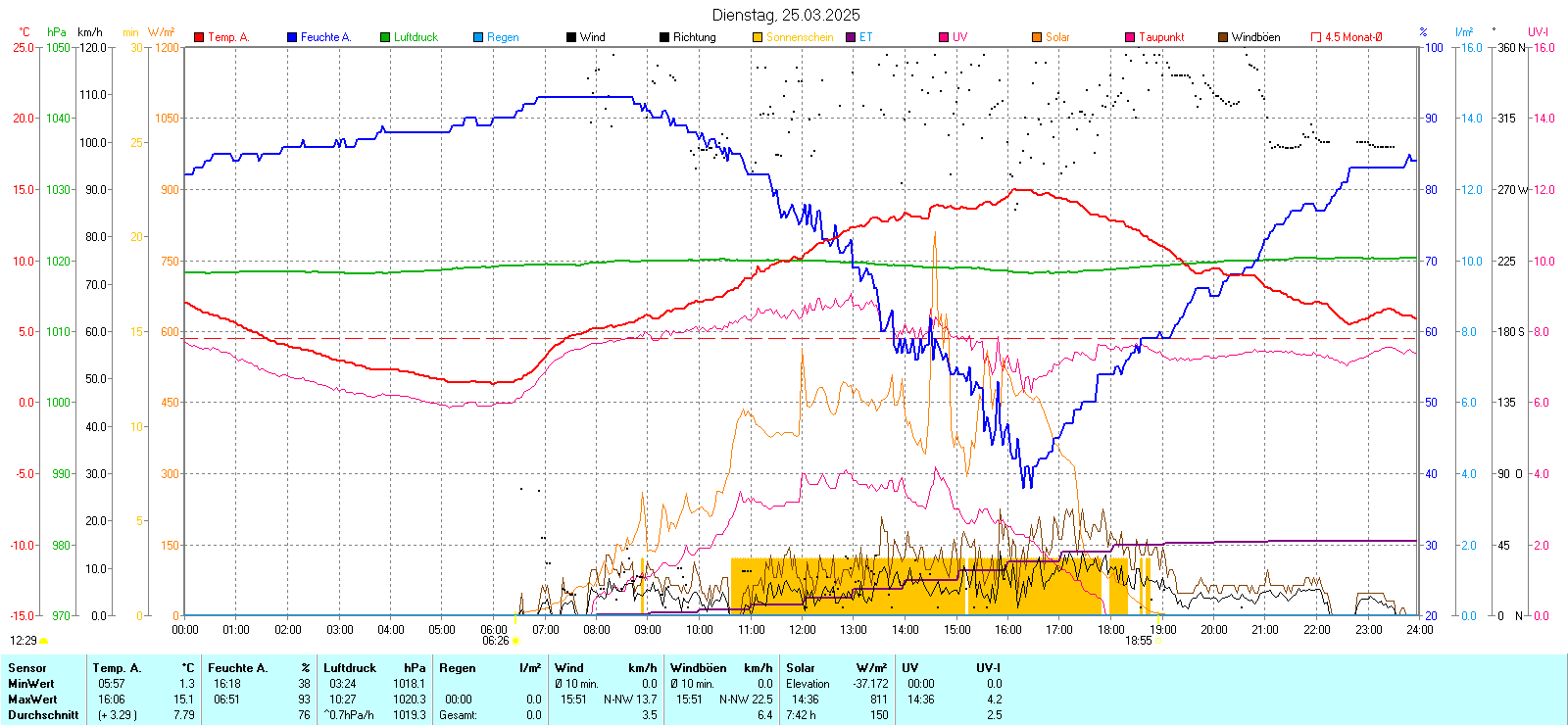Click the pink Taupunkt legend square
1568x725 pixels.
[x=1130, y=37]
